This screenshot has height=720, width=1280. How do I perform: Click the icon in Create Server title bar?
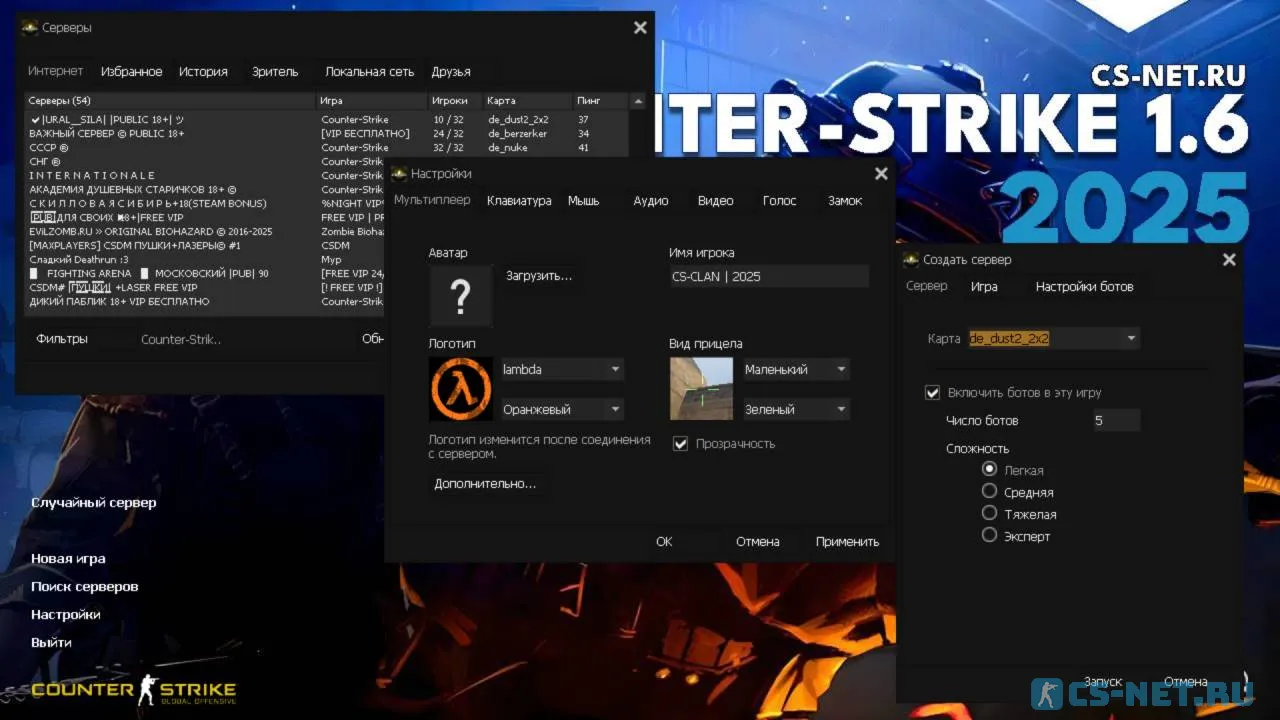911,260
